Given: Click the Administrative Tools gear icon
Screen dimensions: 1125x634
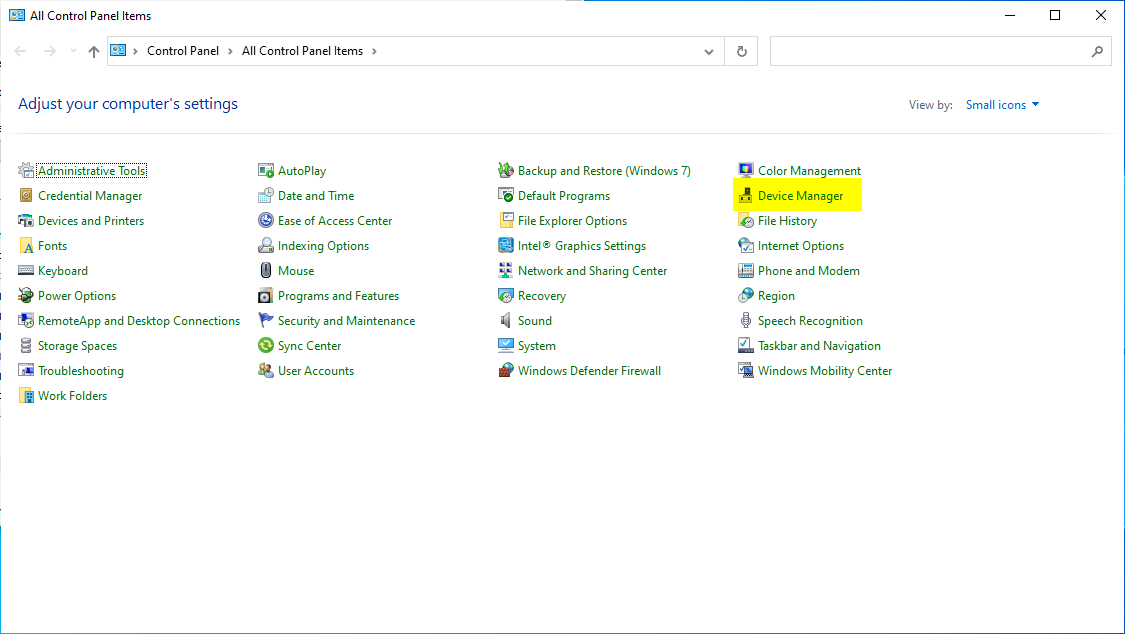Looking at the screenshot, I should (x=26, y=171).
